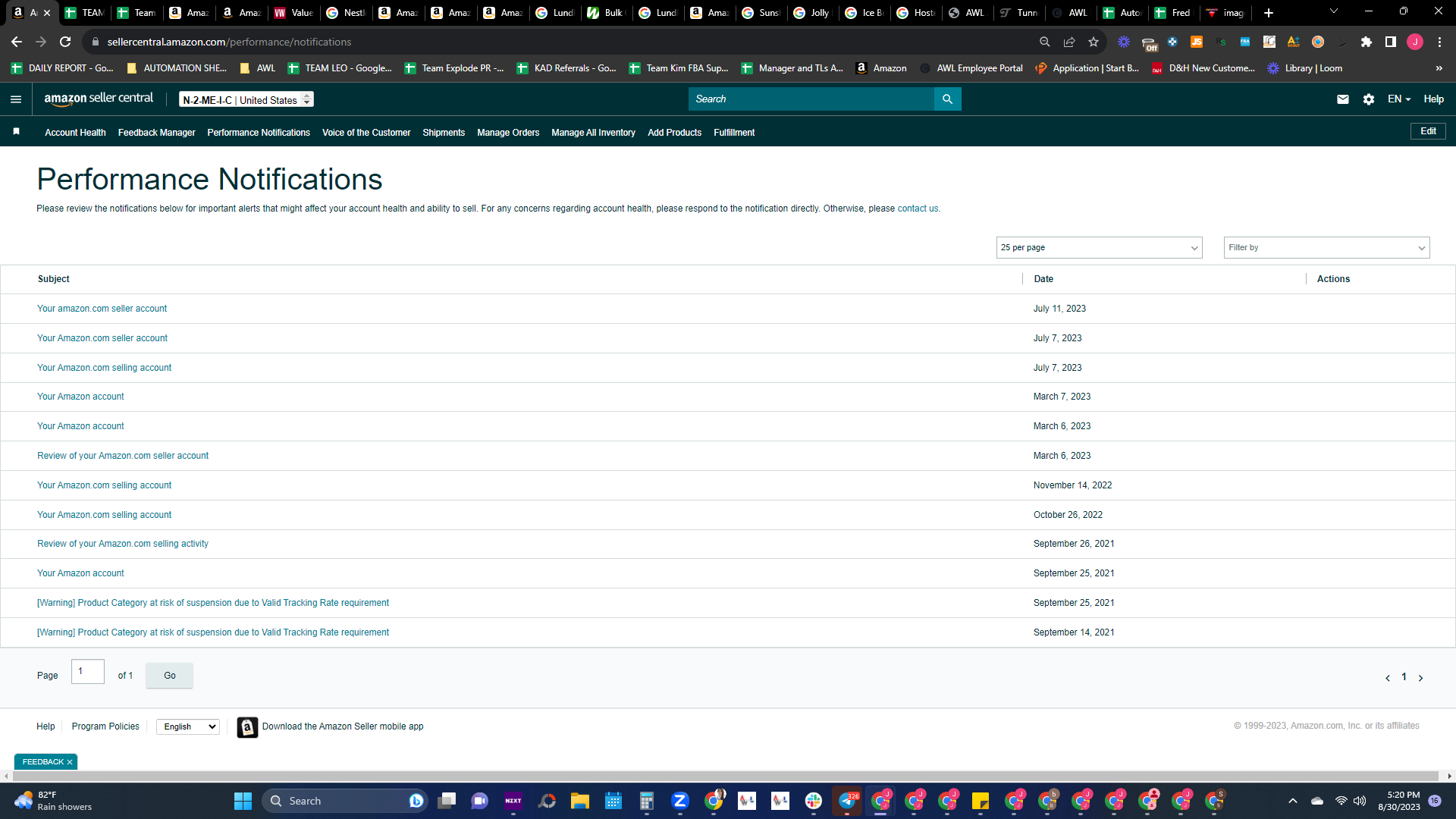Click the browser address bar URL
The width and height of the screenshot is (1456, 819).
click(229, 42)
